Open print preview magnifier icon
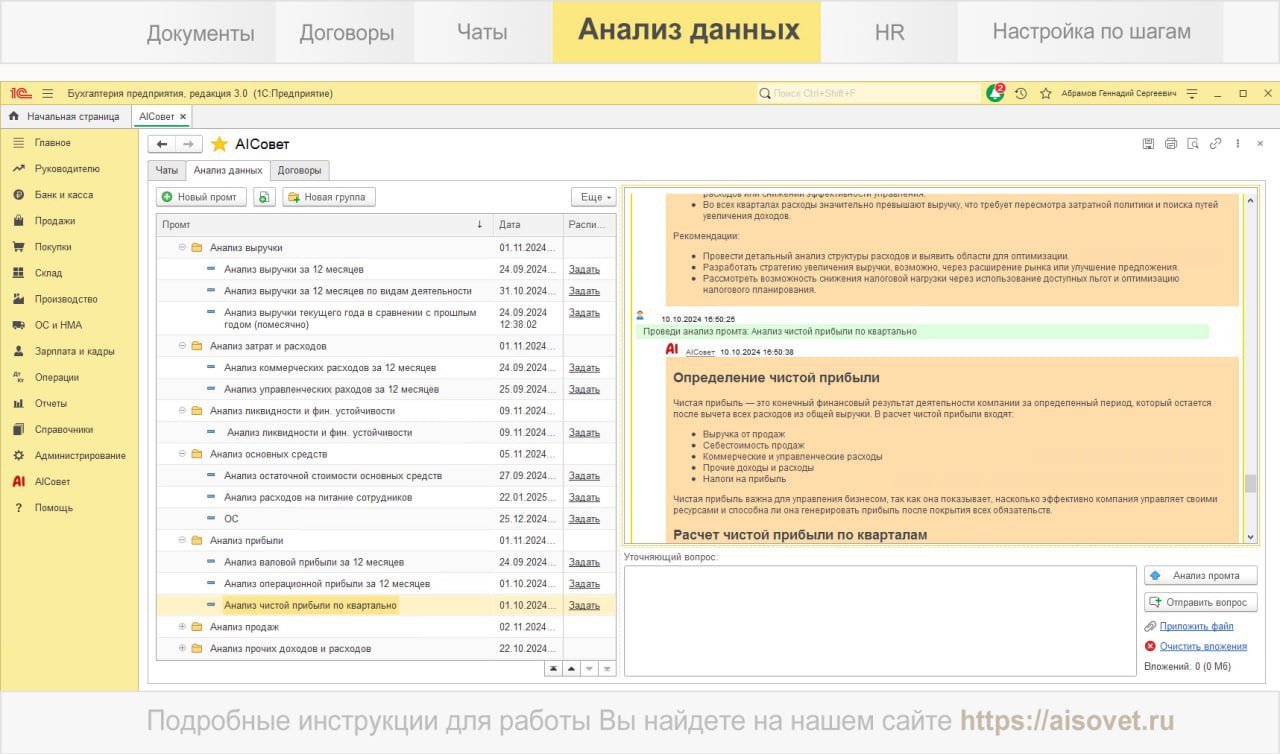1280x754 pixels. pos(1193,144)
